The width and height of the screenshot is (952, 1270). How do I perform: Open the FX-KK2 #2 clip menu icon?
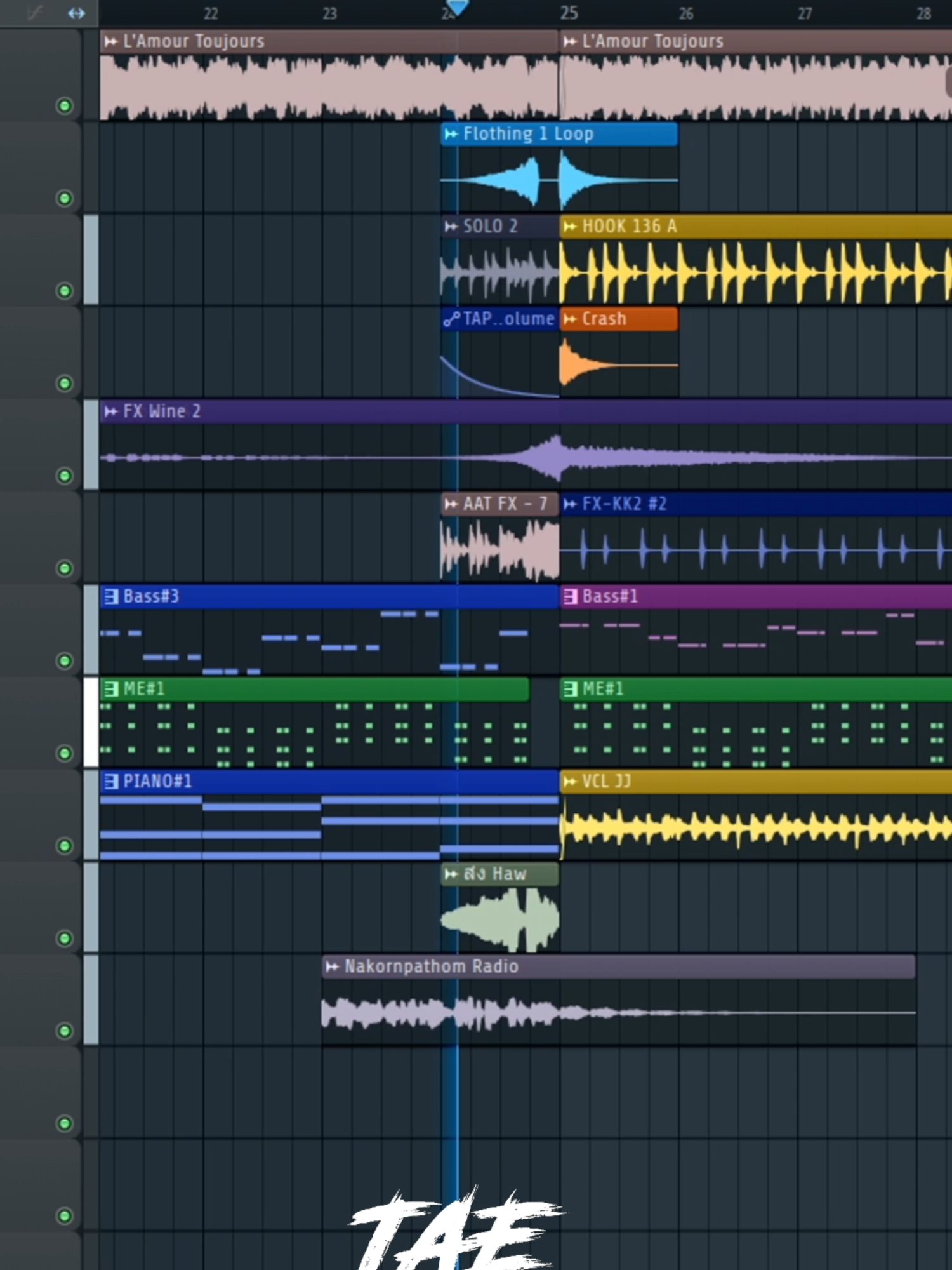(x=570, y=504)
